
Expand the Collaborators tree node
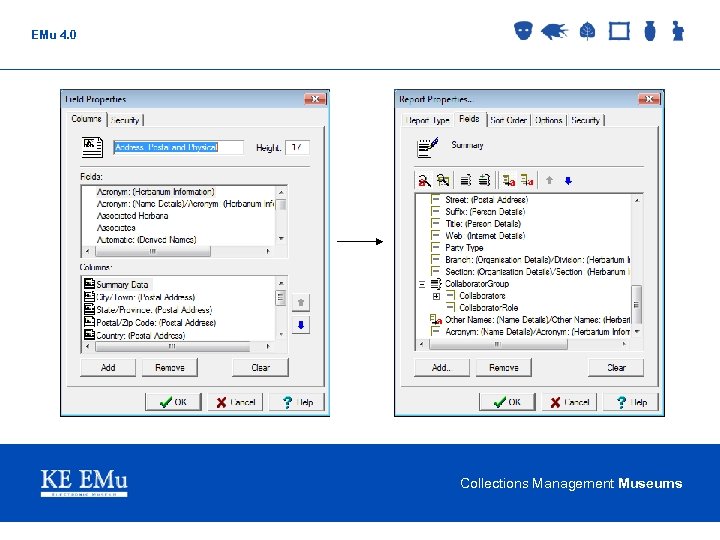(x=436, y=296)
